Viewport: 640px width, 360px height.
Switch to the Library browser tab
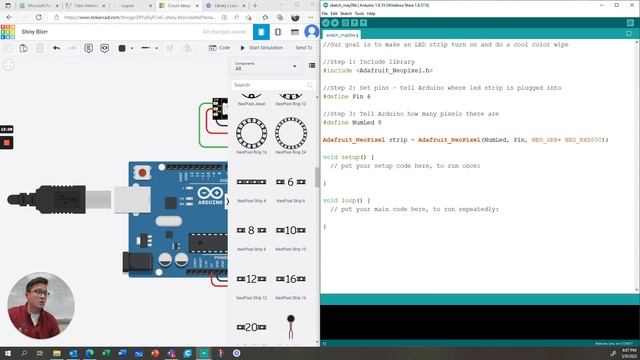[x=225, y=6]
